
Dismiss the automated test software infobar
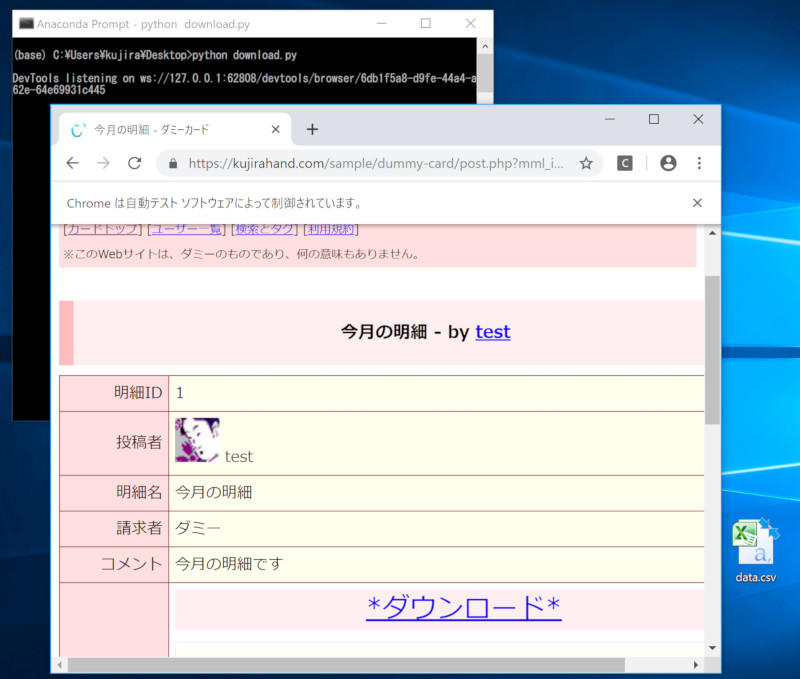[697, 203]
